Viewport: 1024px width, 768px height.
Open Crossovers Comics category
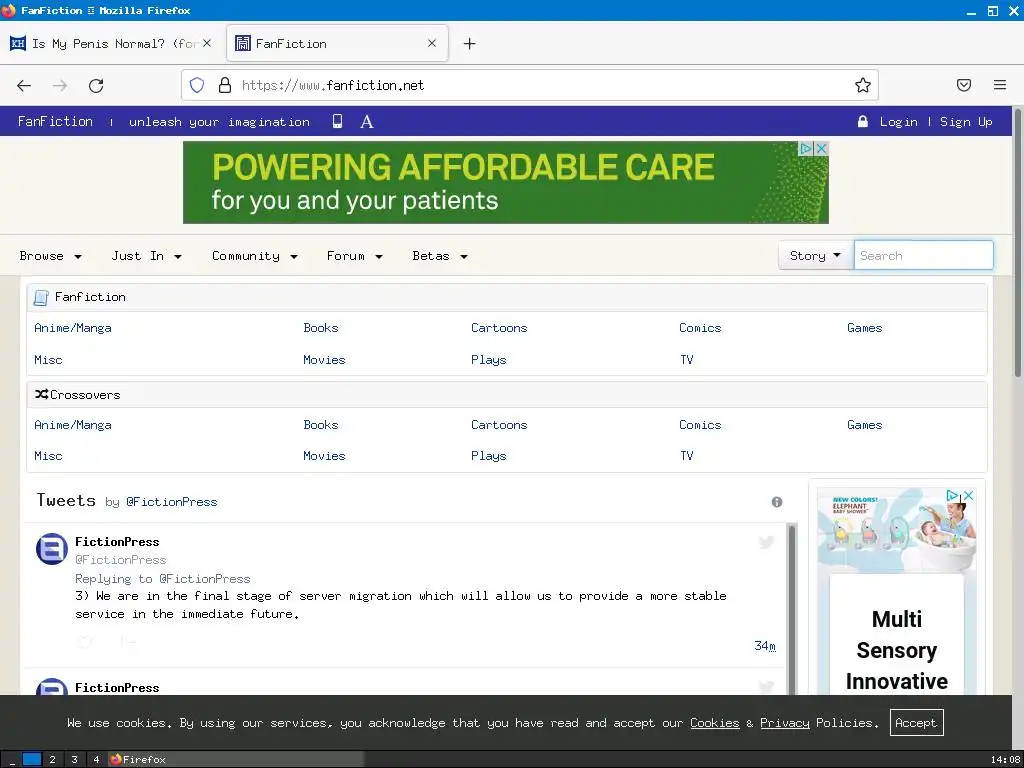tap(700, 425)
